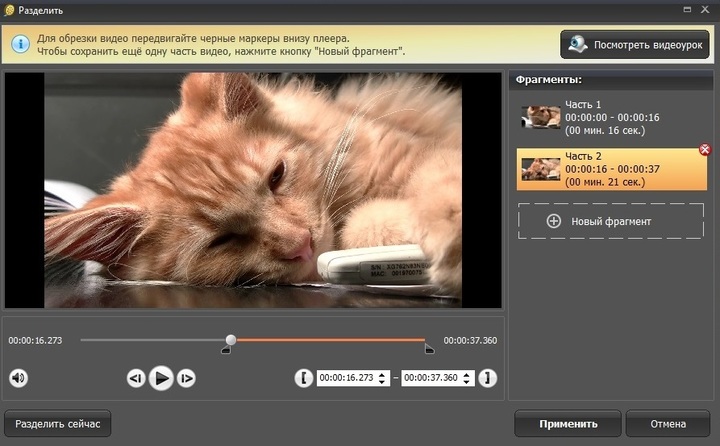The width and height of the screenshot is (720, 446).
Task: Click Применить button
Action: (568, 423)
